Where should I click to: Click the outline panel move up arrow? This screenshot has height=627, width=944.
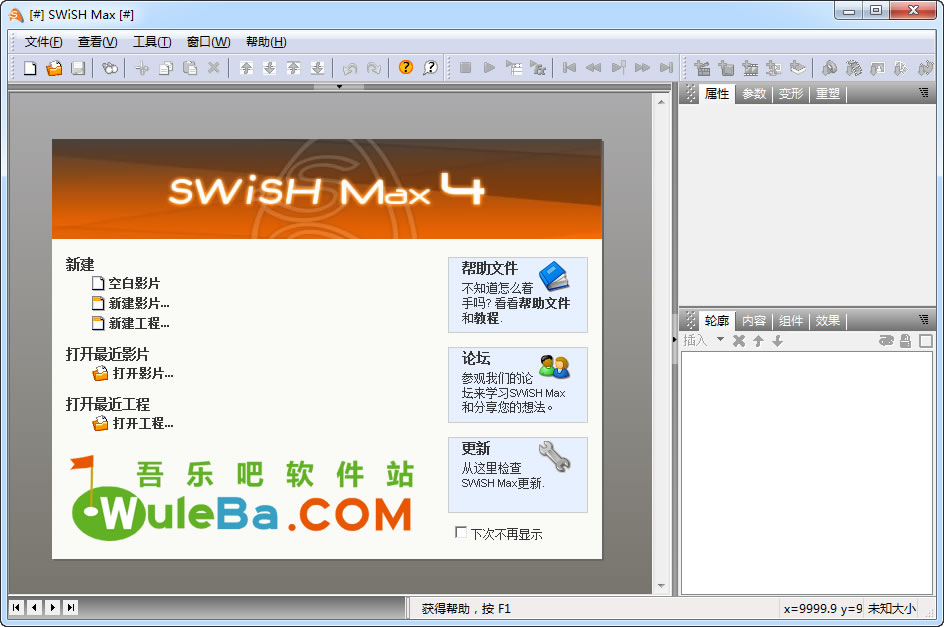coord(758,341)
